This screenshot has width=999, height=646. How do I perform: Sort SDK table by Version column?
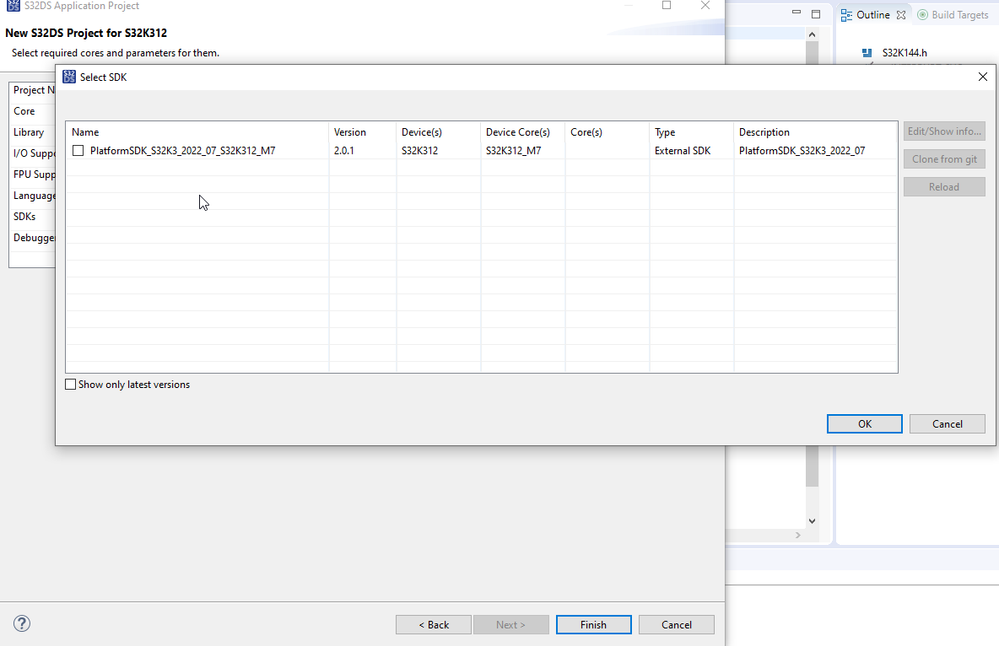[363, 132]
